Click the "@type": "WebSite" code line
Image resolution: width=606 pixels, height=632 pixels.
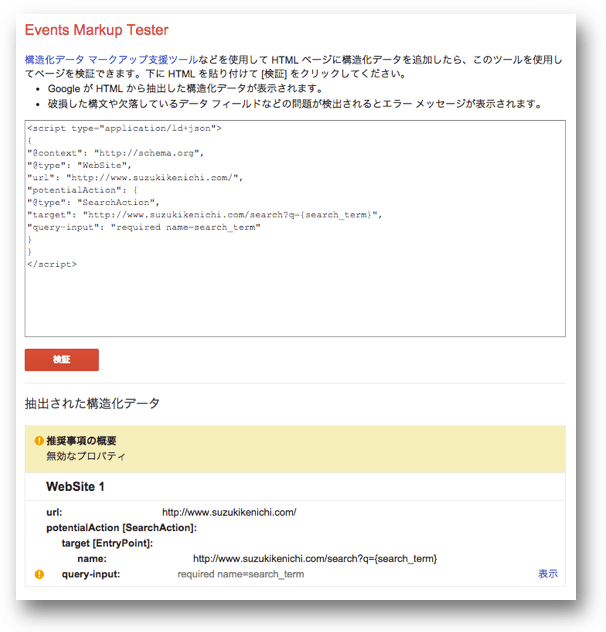coord(79,166)
